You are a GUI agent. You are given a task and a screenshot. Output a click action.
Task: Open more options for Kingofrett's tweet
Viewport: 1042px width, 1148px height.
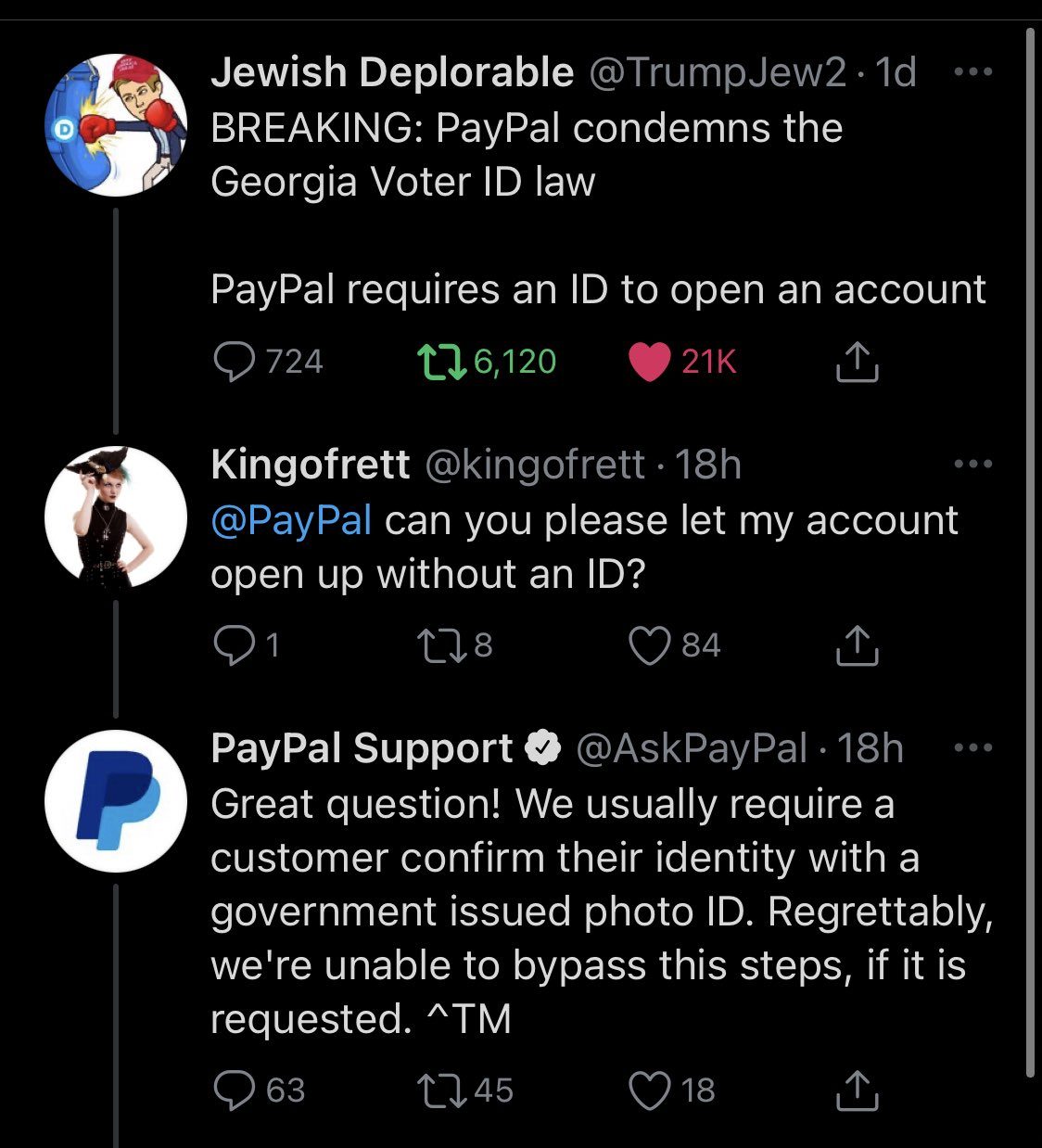(x=973, y=464)
